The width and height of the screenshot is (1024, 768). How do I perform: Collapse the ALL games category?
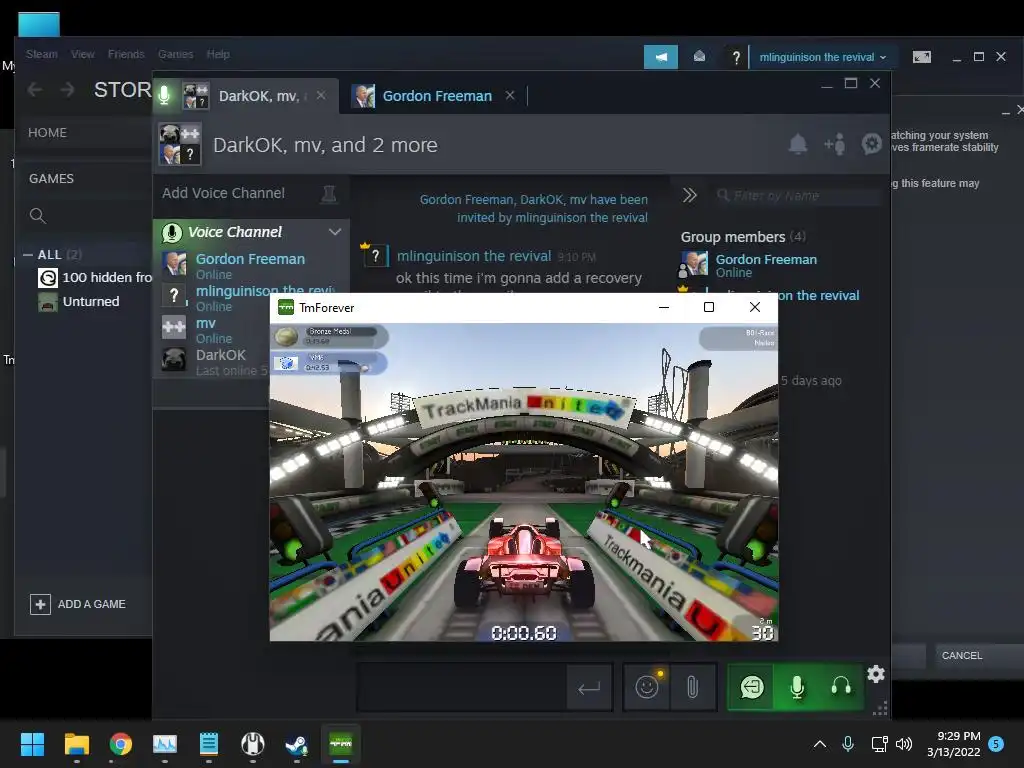[x=28, y=255]
